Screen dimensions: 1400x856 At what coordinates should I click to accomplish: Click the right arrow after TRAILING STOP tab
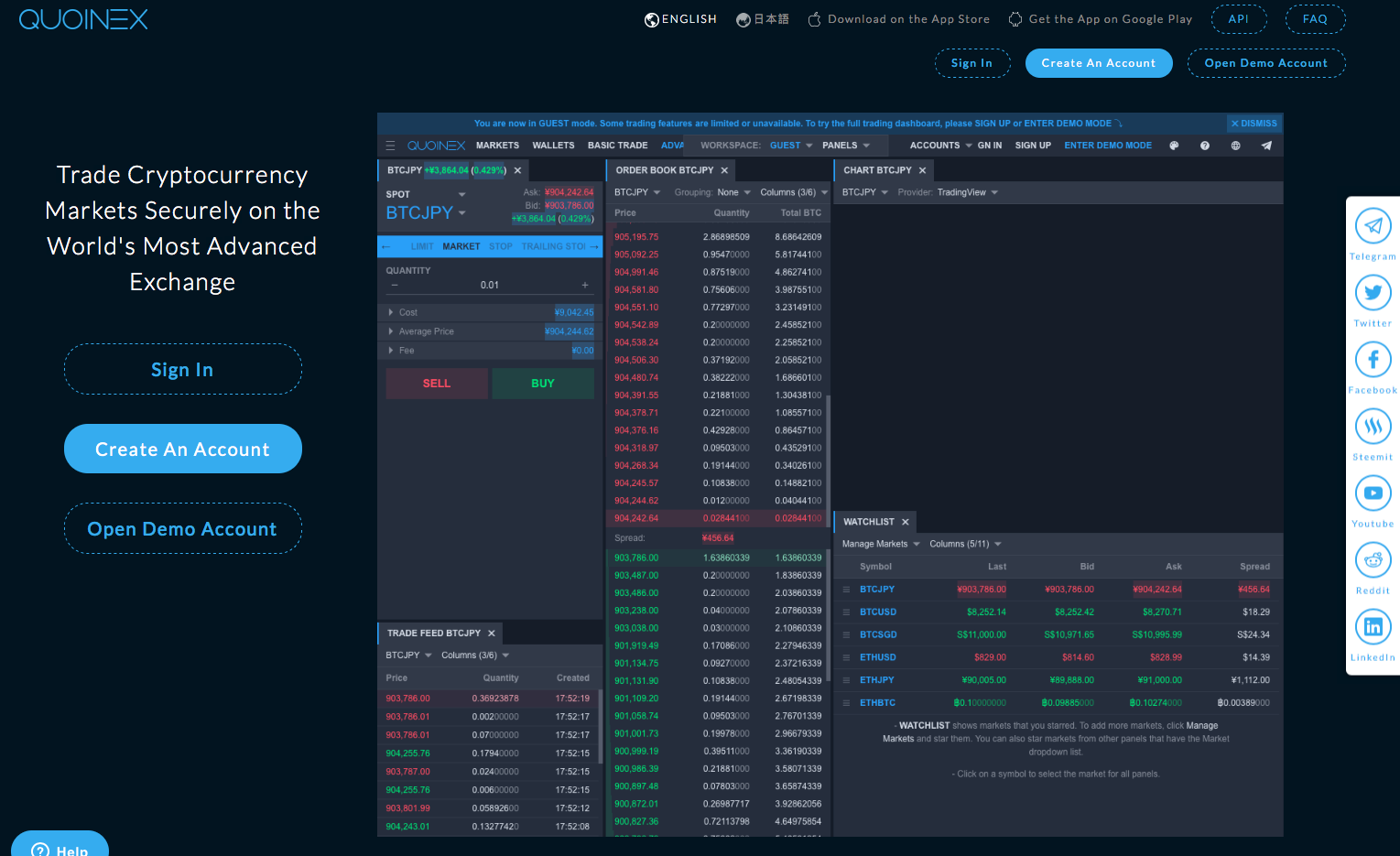click(x=594, y=246)
